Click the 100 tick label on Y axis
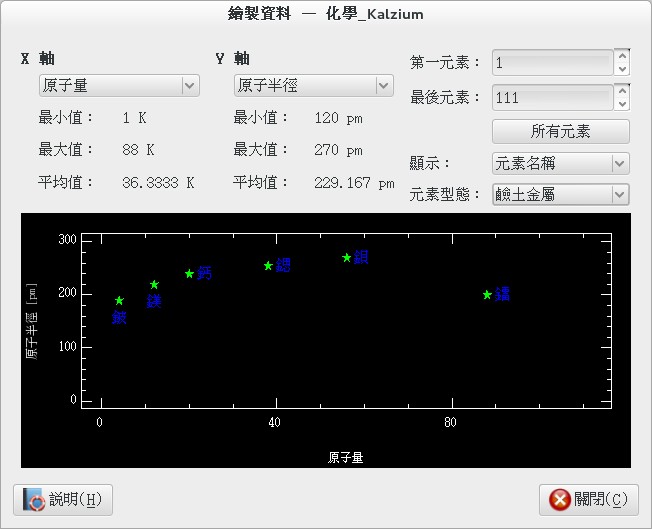The height and width of the screenshot is (529, 652). pyautogui.click(x=67, y=346)
